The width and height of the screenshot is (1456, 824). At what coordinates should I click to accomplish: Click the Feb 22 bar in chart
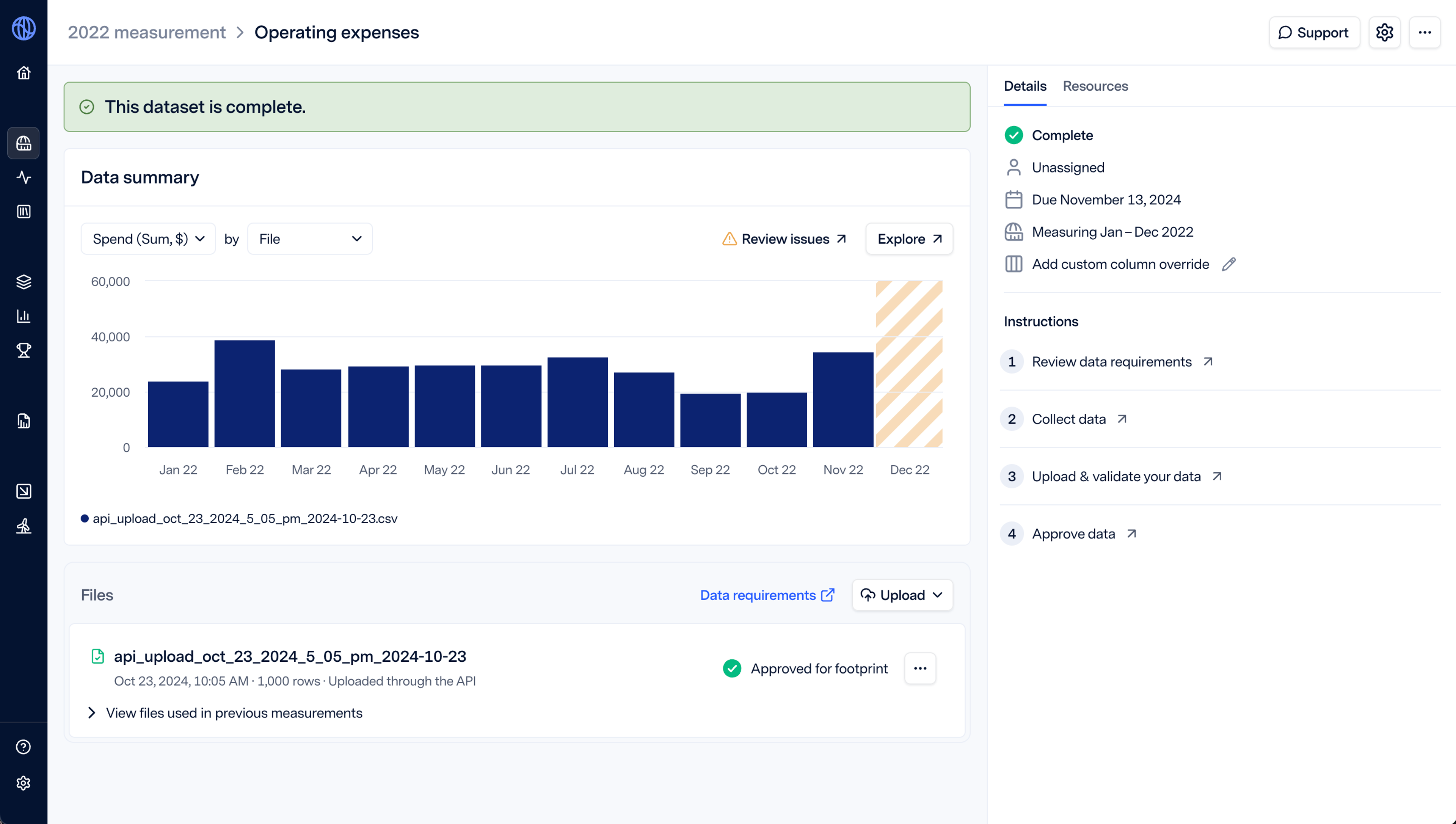pos(245,393)
